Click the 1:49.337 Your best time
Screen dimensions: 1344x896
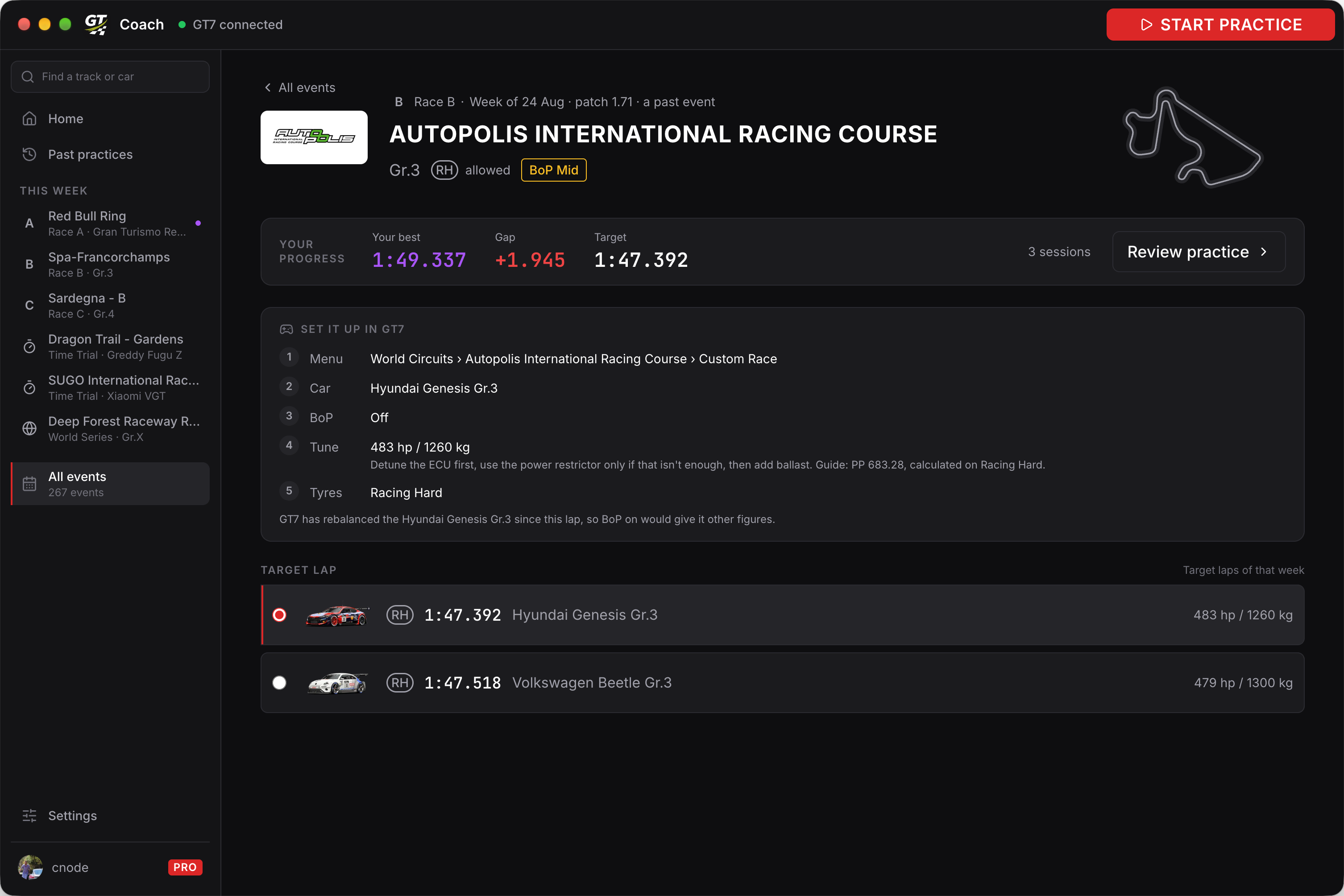click(x=419, y=261)
